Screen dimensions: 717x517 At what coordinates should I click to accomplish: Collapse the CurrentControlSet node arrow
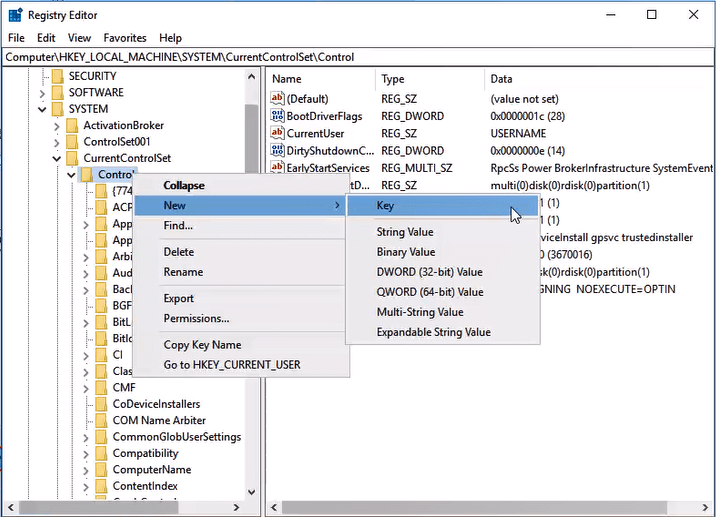click(x=57, y=159)
